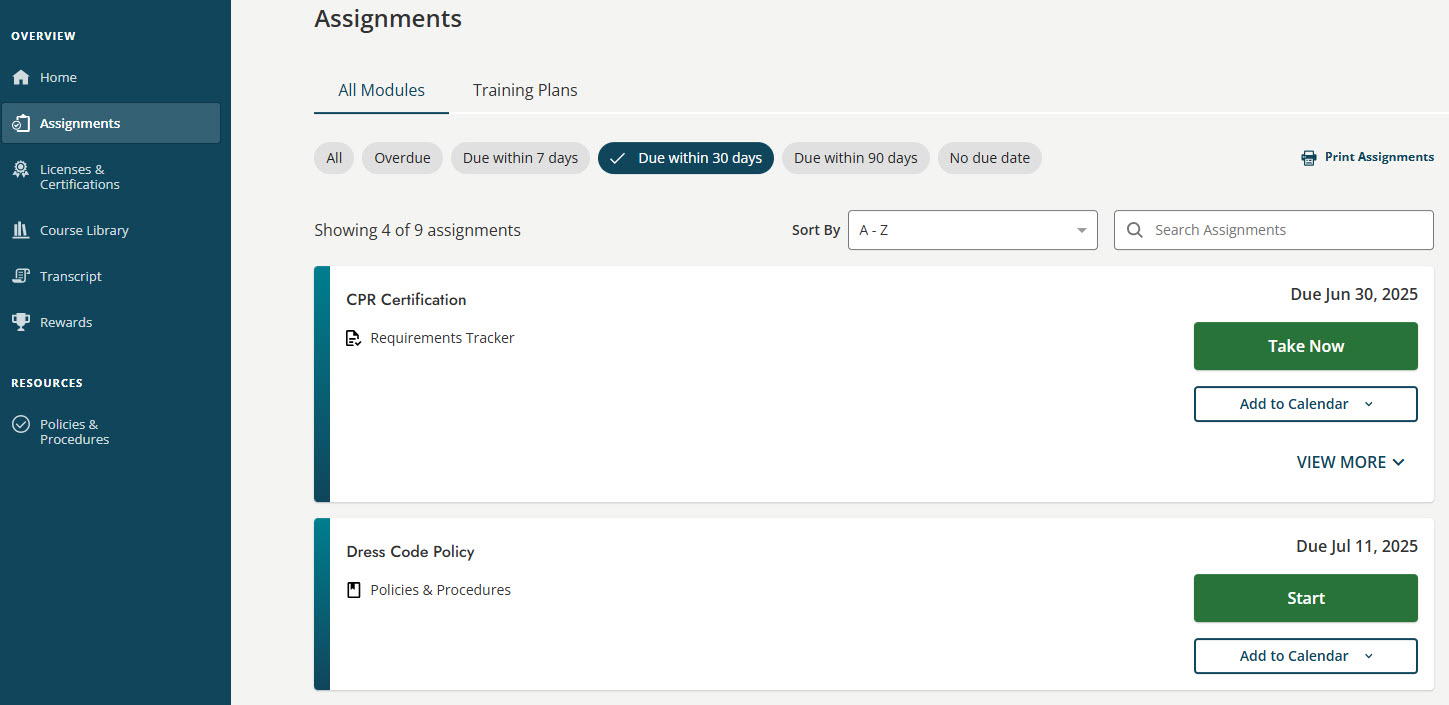The height and width of the screenshot is (705, 1449).
Task: Click inside the Search Assignments field
Action: (x=1272, y=230)
